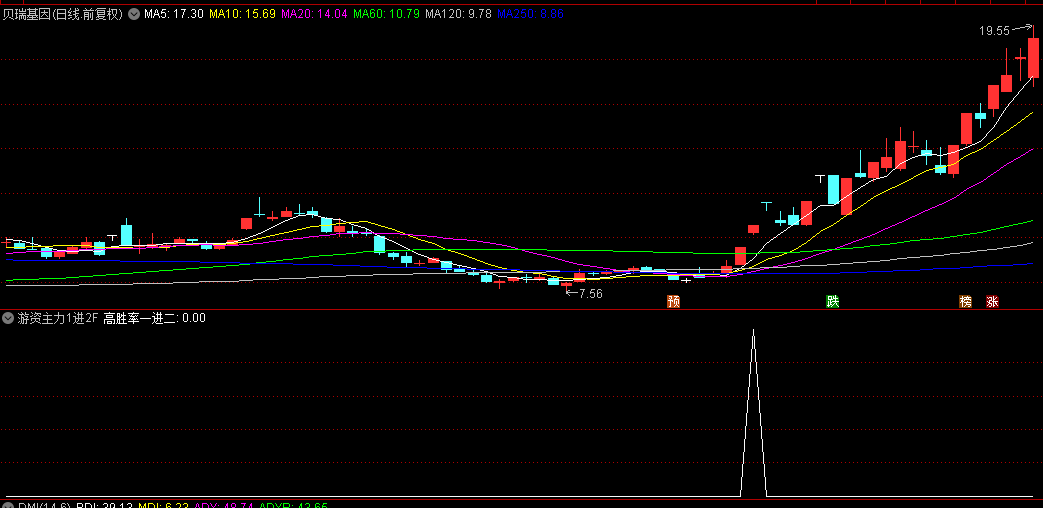This screenshot has width=1043, height=508.
Task: Click the MA5: 17.30 label
Action: (x=174, y=14)
